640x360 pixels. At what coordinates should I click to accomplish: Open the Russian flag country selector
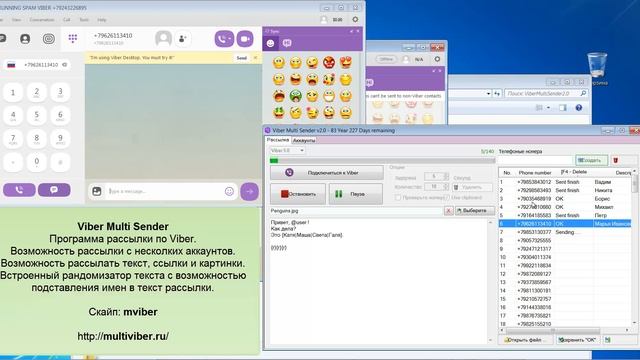pyautogui.click(x=11, y=64)
